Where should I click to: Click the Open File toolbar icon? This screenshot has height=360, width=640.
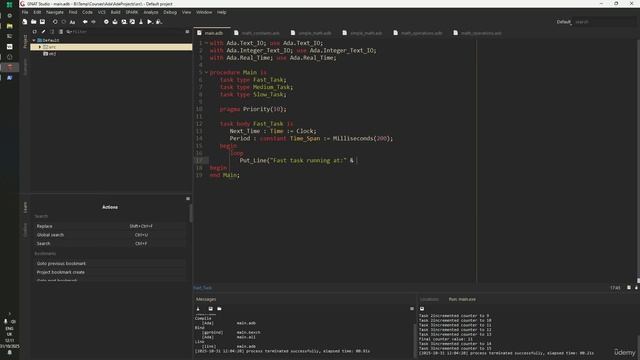point(33,22)
